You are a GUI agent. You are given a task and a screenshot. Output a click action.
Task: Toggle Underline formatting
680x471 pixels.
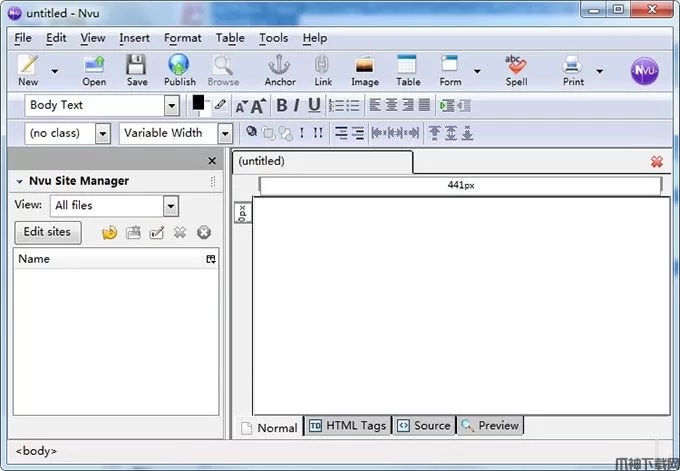314,105
